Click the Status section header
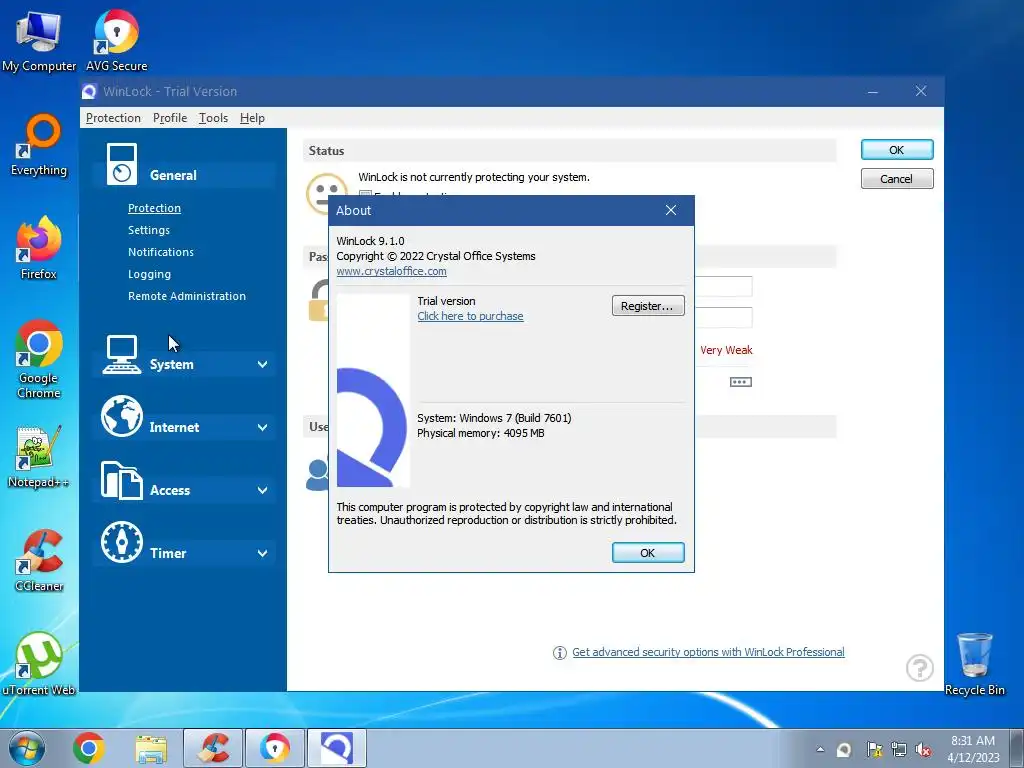Image resolution: width=1024 pixels, height=768 pixels. (569, 150)
